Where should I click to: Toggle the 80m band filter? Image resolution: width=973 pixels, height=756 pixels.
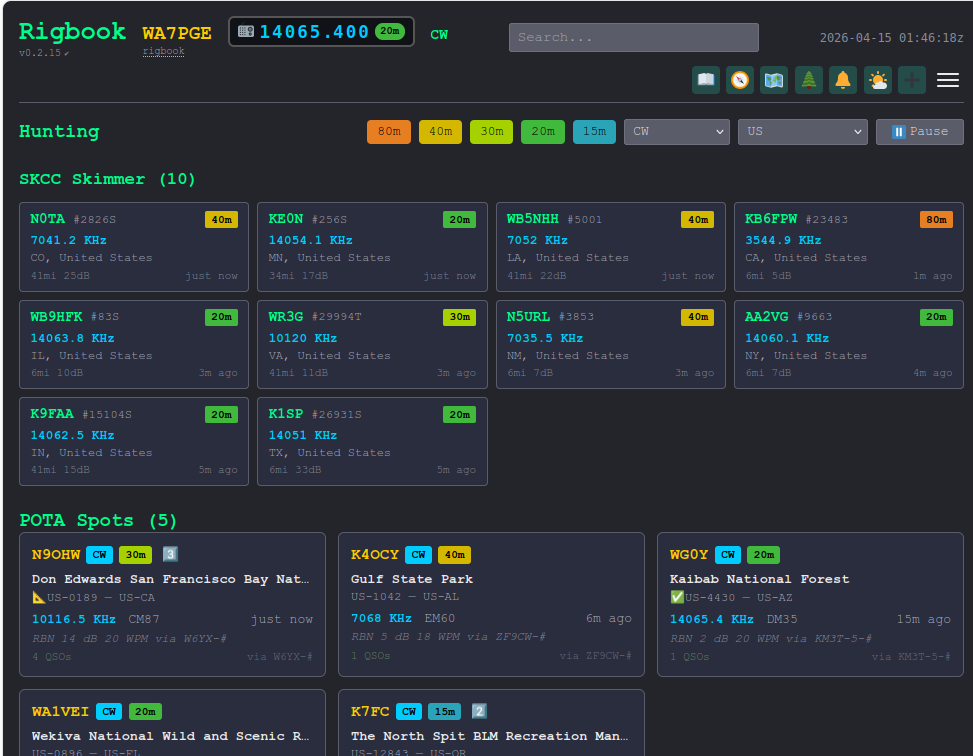[388, 131]
